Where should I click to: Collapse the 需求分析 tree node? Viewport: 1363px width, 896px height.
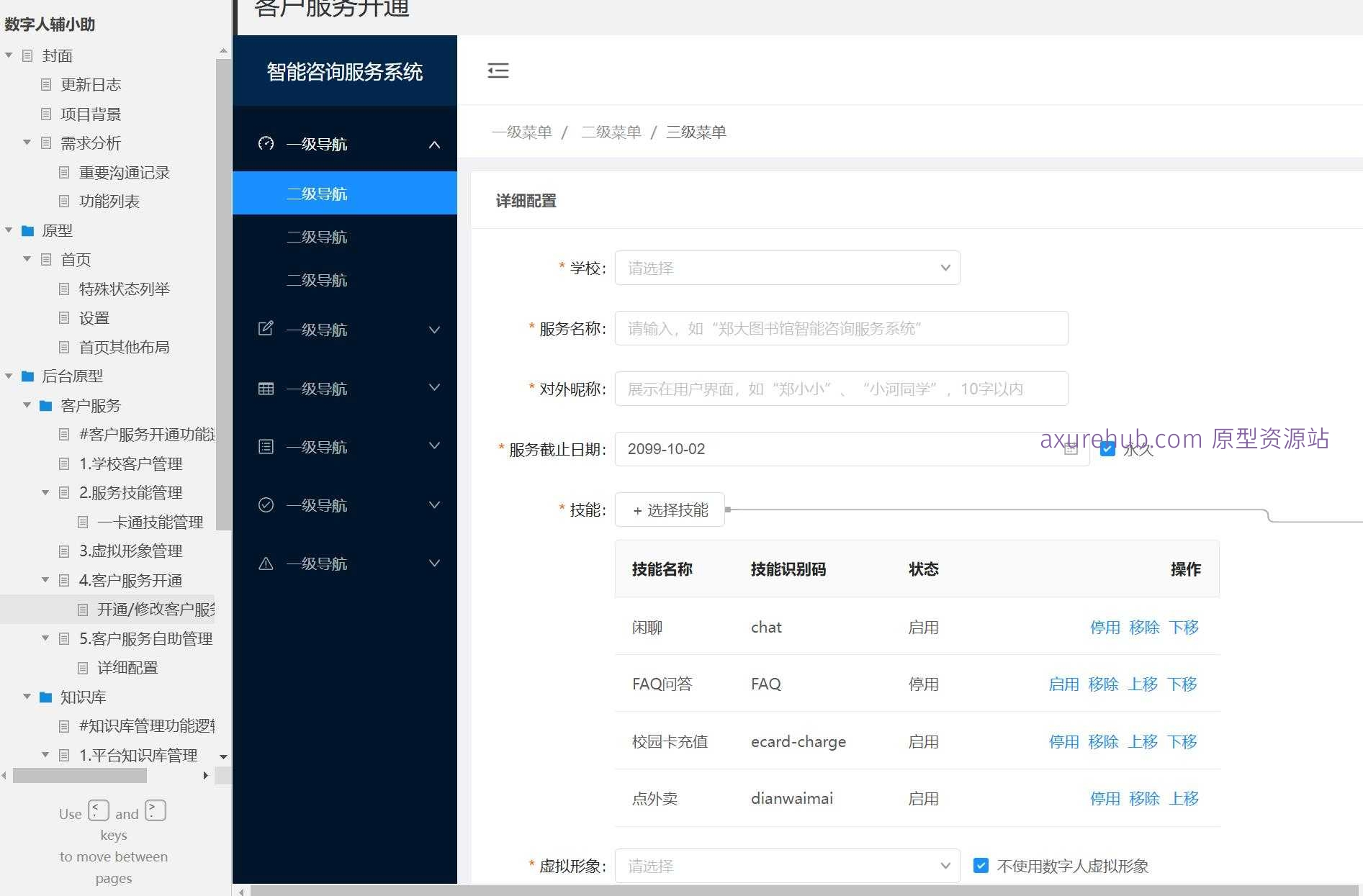[27, 142]
